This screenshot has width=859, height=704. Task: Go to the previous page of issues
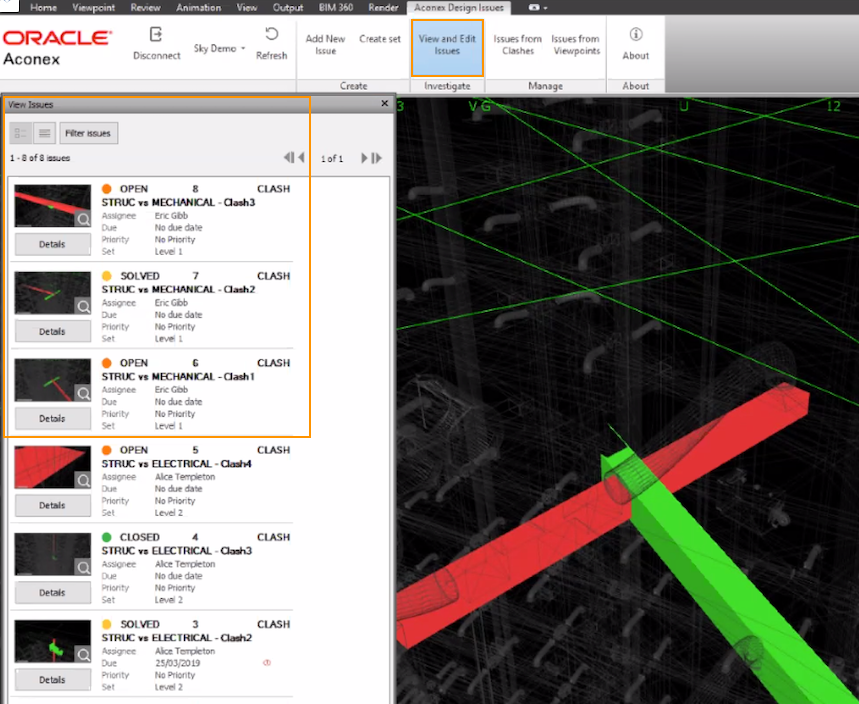(301, 158)
